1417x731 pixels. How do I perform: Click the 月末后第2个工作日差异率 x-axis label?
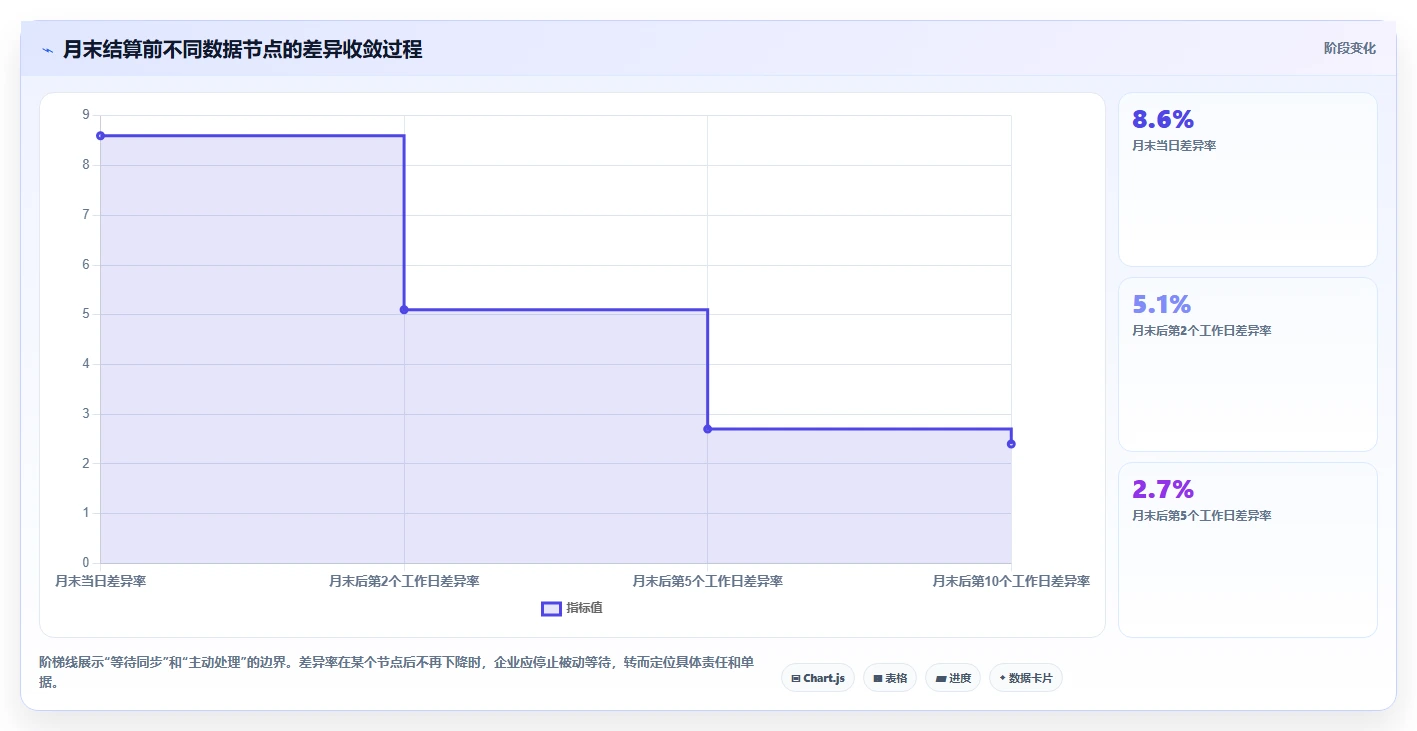point(404,581)
